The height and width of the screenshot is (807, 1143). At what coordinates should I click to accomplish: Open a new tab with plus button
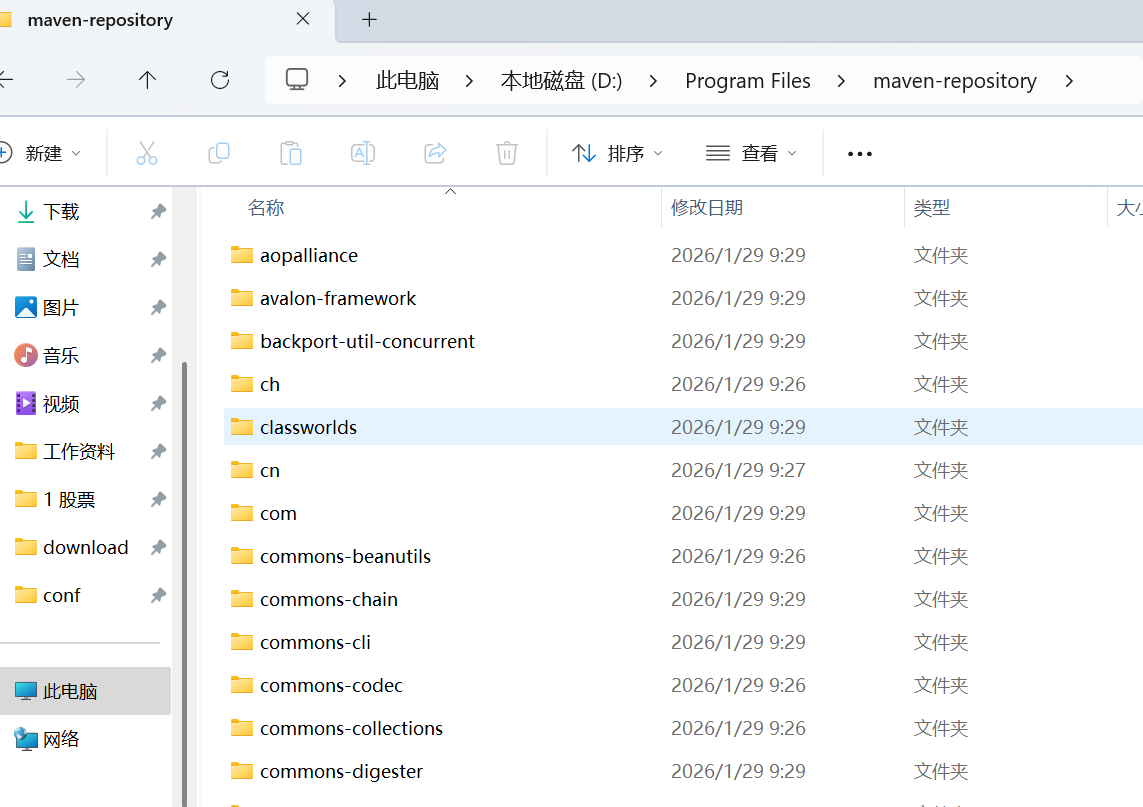point(370,20)
